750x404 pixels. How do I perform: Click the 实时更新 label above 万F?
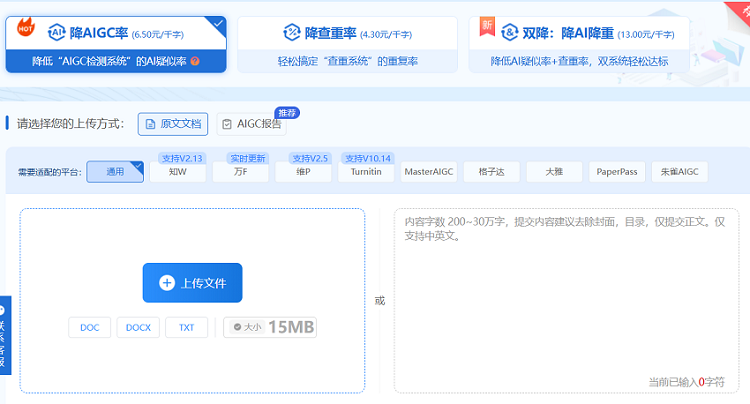[x=248, y=158]
